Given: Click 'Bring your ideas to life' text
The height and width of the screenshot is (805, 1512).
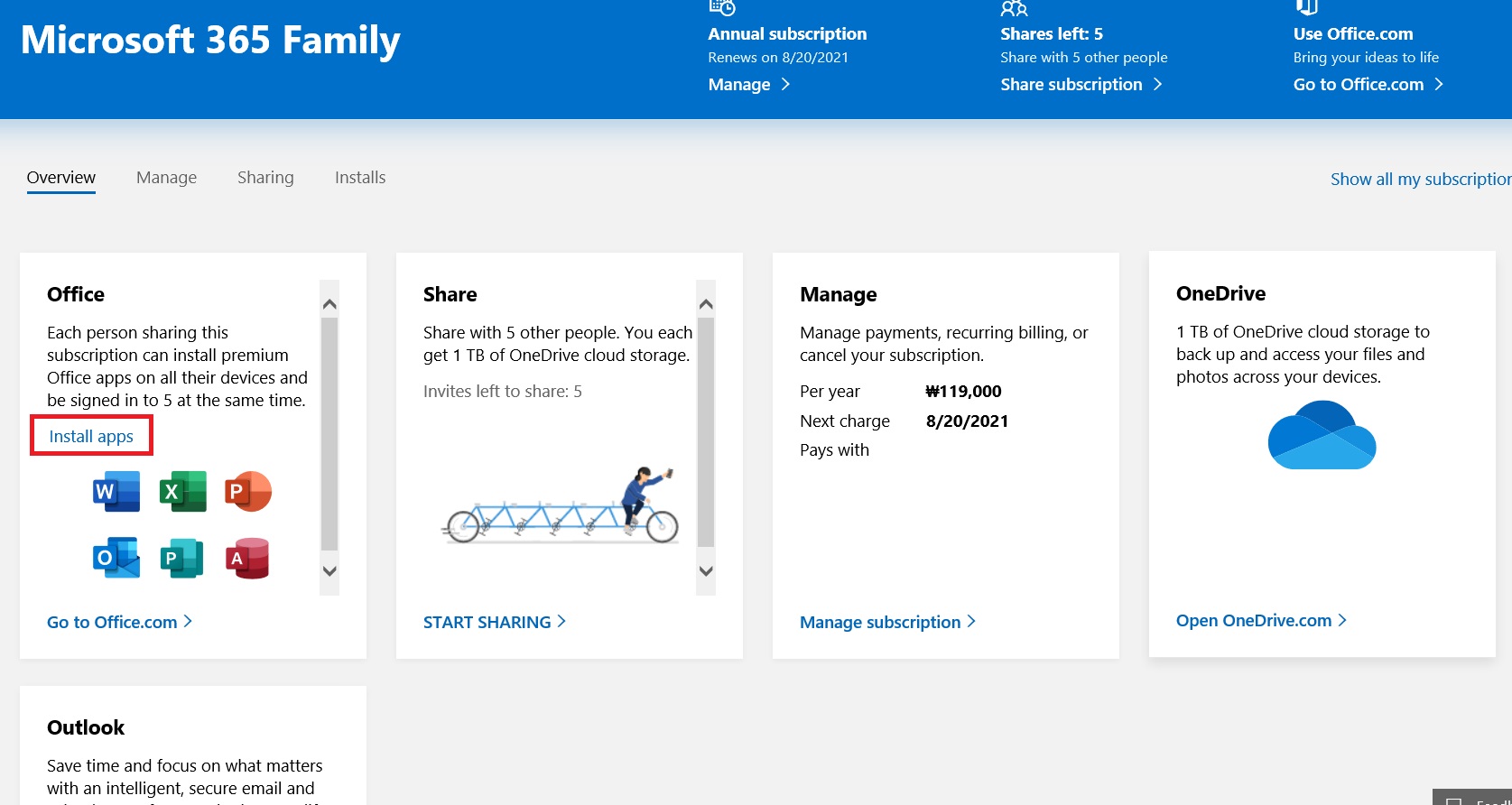Looking at the screenshot, I should pyautogui.click(x=1366, y=58).
